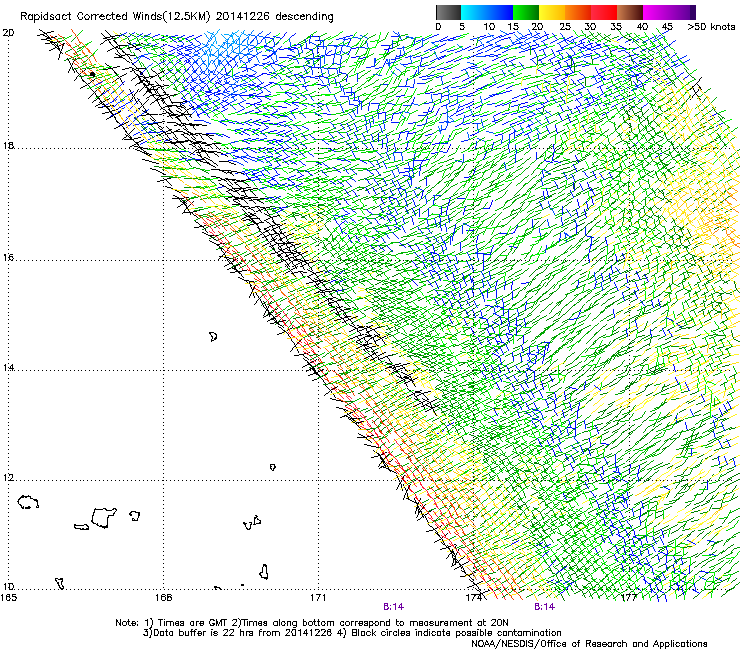The width and height of the screenshot is (740, 650).
Task: Click the '>50 knots' legend label
Action: 711,27
